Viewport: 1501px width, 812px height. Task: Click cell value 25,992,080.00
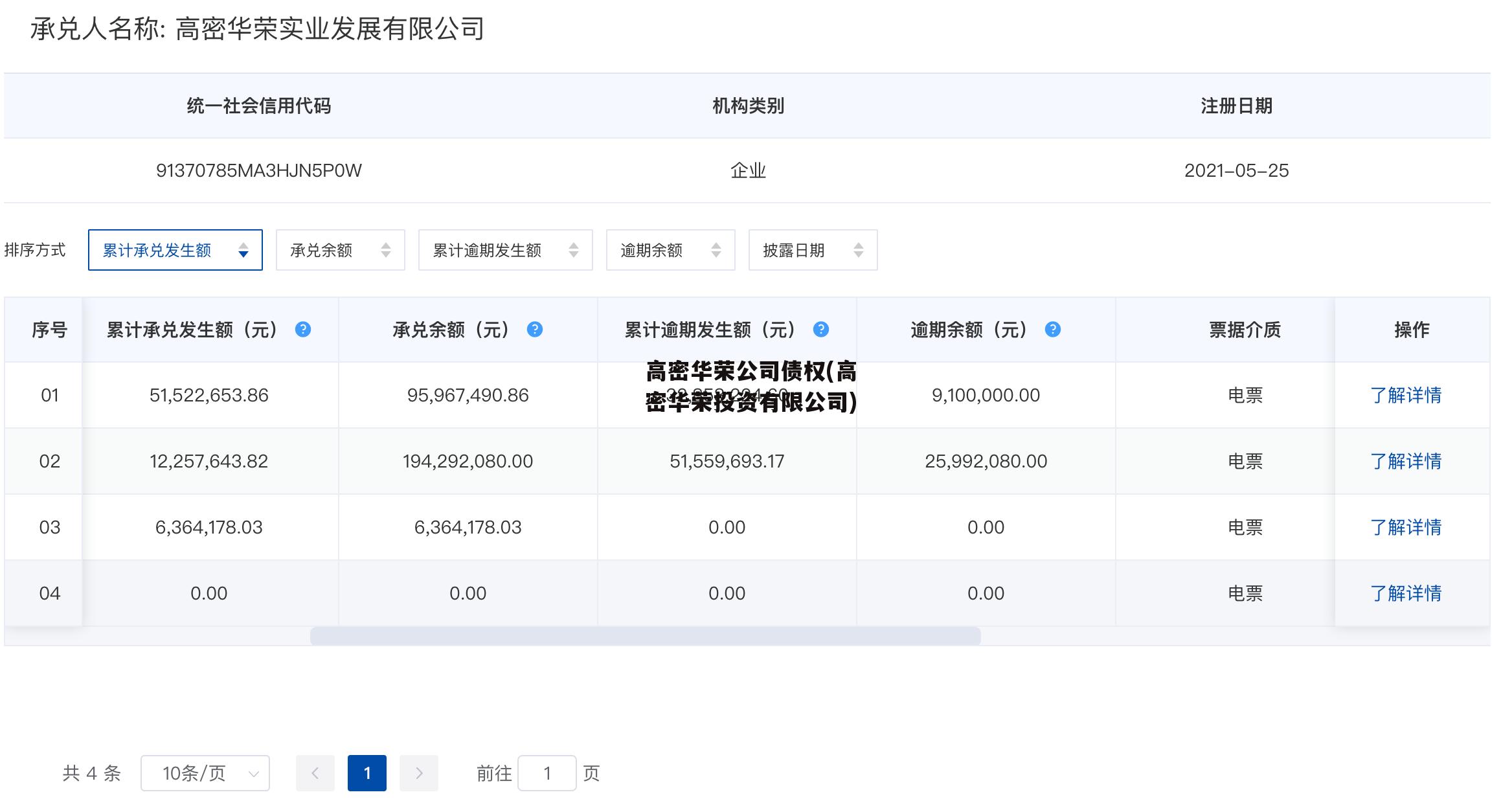[986, 461]
